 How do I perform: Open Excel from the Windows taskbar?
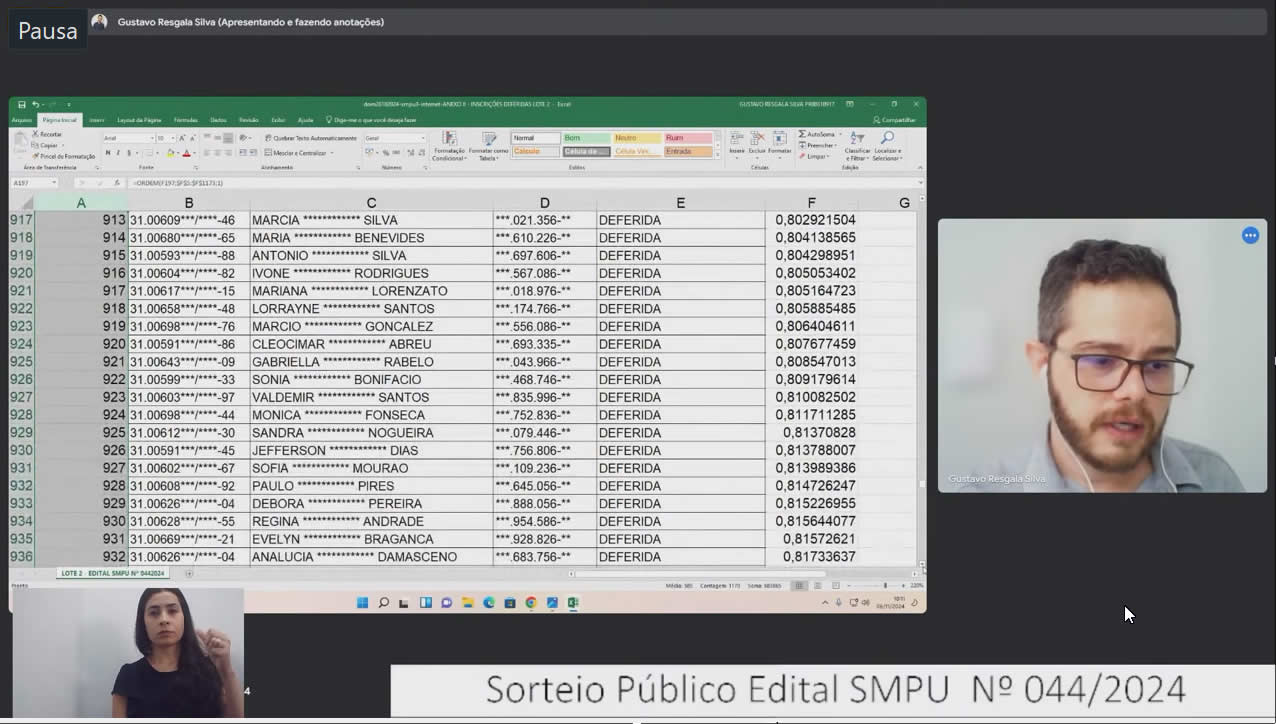point(574,603)
